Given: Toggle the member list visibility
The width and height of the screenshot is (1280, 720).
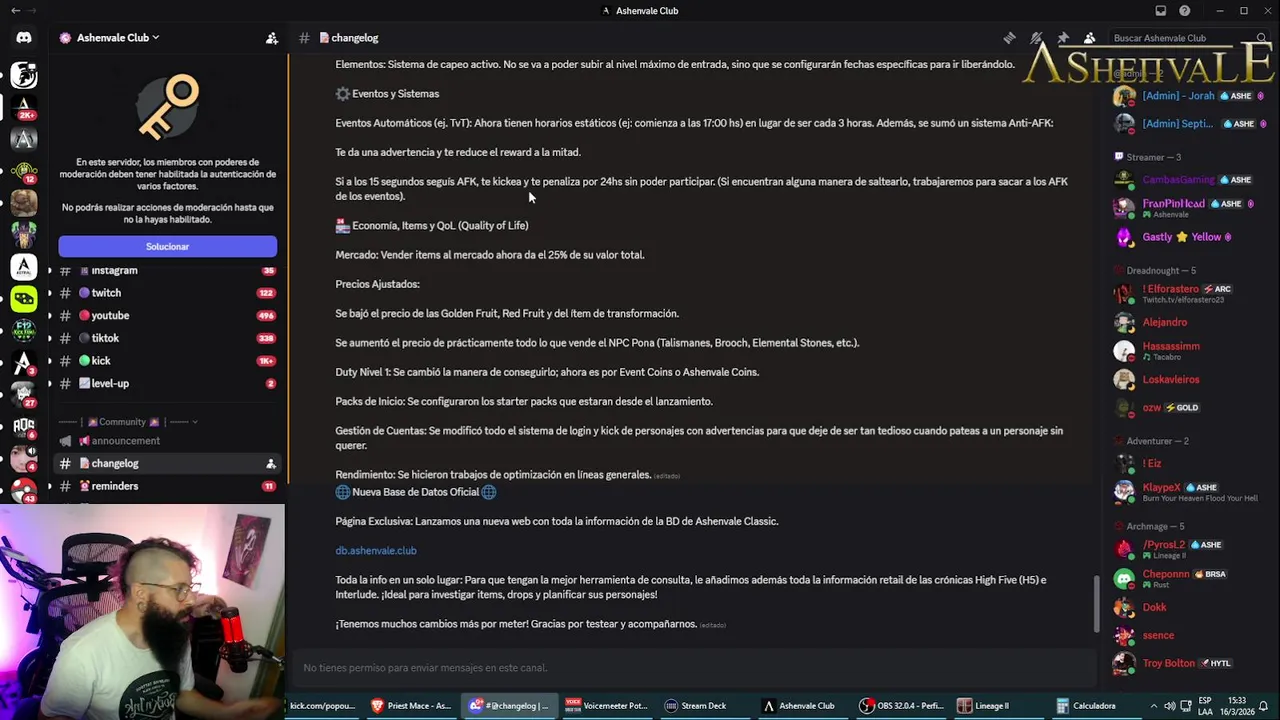Looking at the screenshot, I should tap(1089, 38).
